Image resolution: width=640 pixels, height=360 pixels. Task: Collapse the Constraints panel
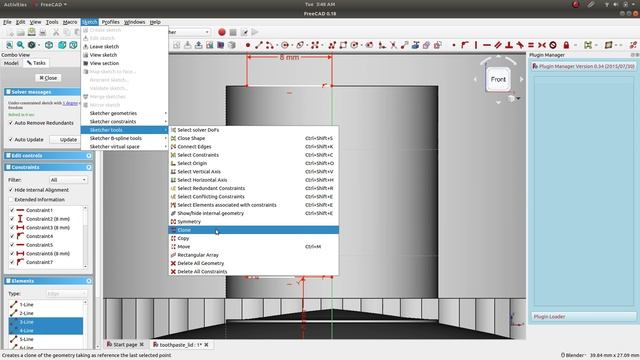click(x=89, y=167)
